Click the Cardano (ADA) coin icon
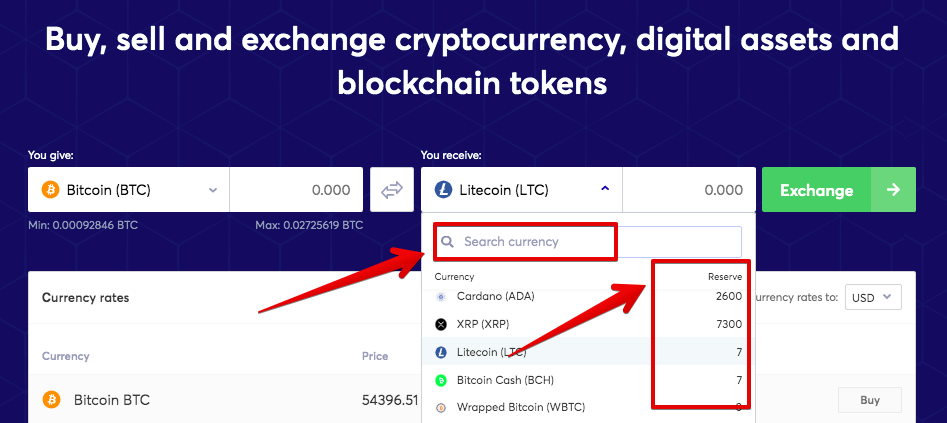947x423 pixels. tap(441, 297)
